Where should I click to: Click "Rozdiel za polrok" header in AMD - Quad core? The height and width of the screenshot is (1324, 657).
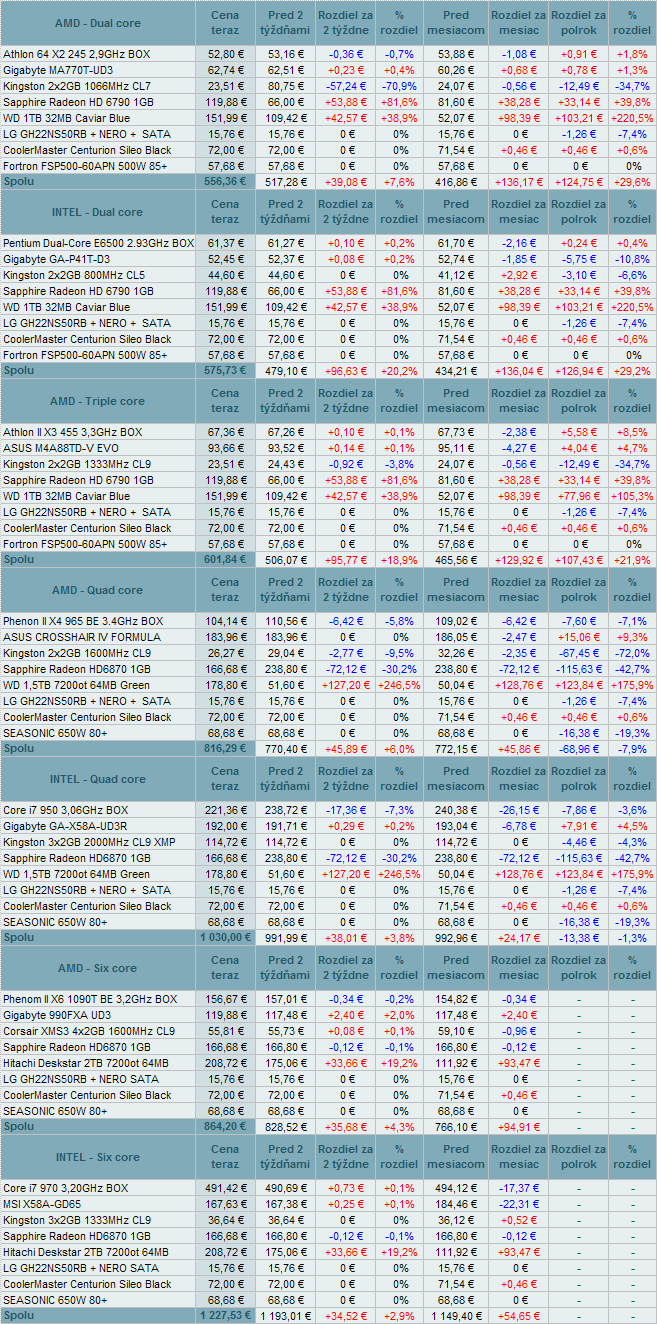click(x=579, y=590)
